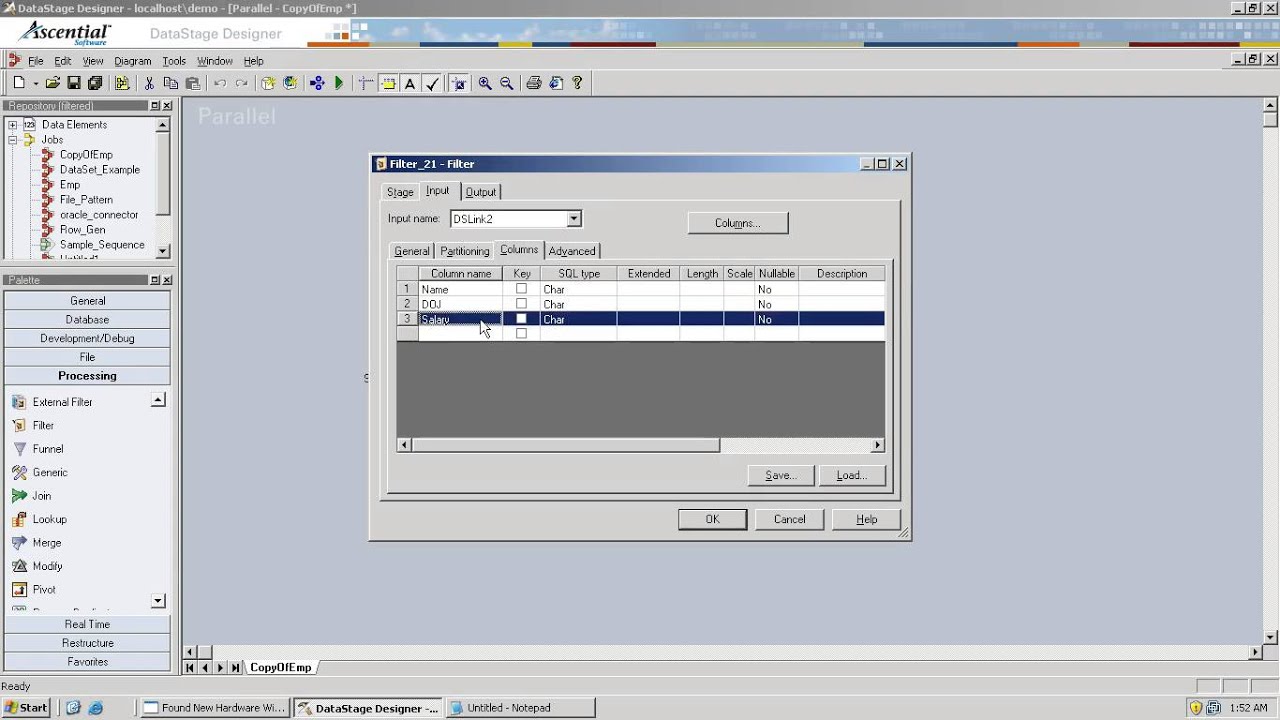Click the palette scroll down arrow
This screenshot has height=720, width=1280.
pyautogui.click(x=158, y=601)
